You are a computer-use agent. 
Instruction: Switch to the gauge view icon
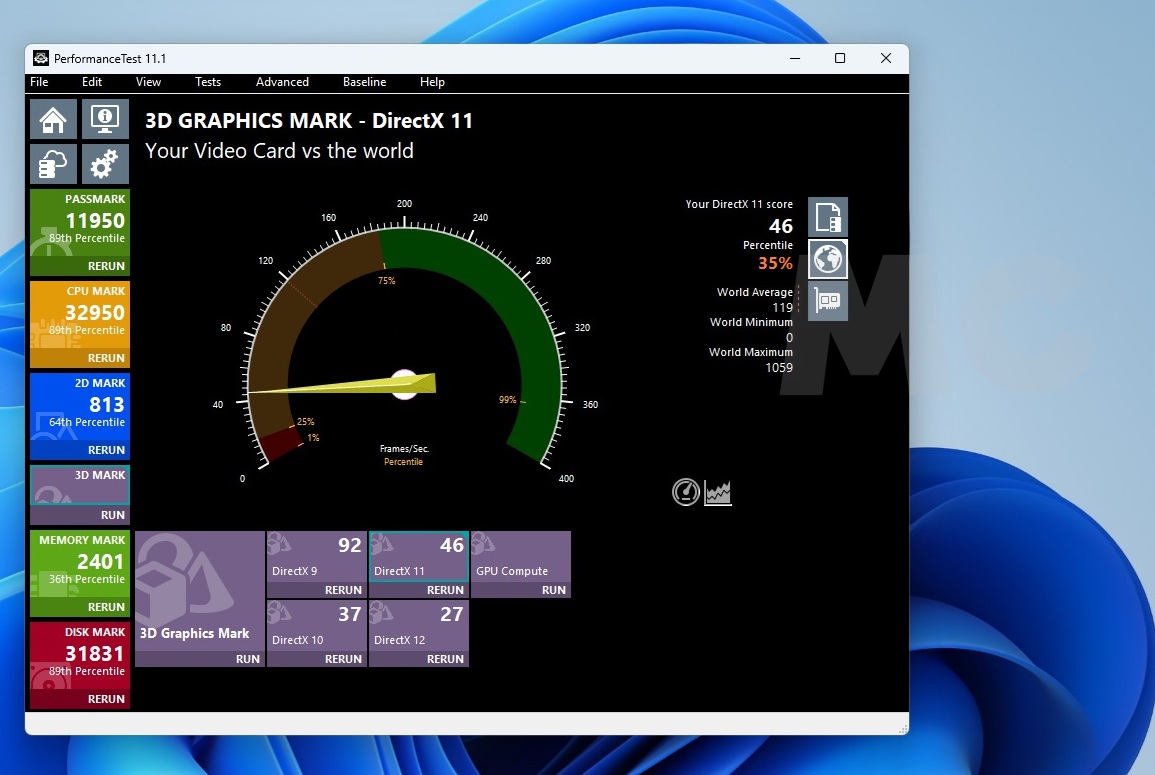tap(686, 492)
